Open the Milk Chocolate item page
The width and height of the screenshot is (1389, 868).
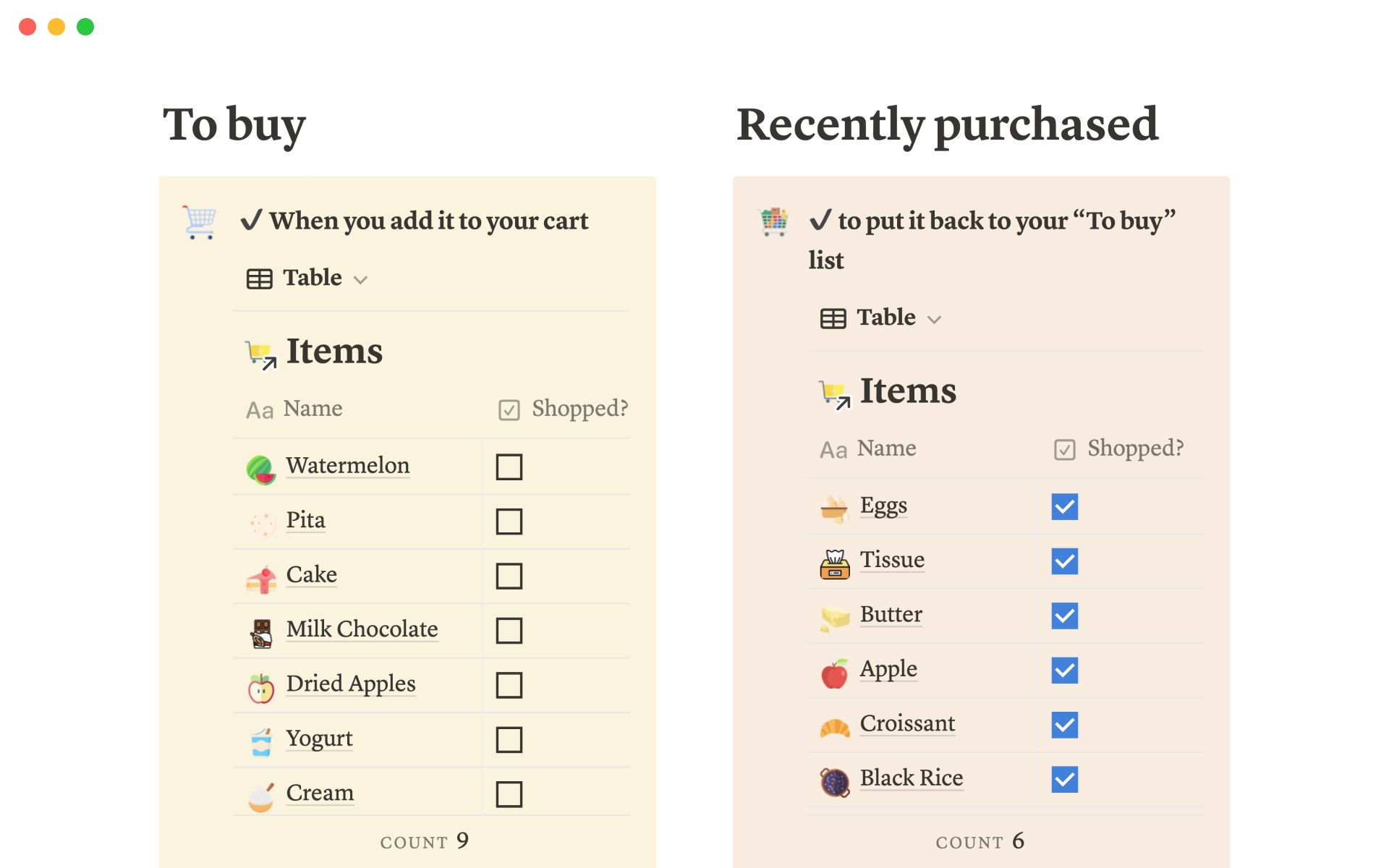click(362, 629)
